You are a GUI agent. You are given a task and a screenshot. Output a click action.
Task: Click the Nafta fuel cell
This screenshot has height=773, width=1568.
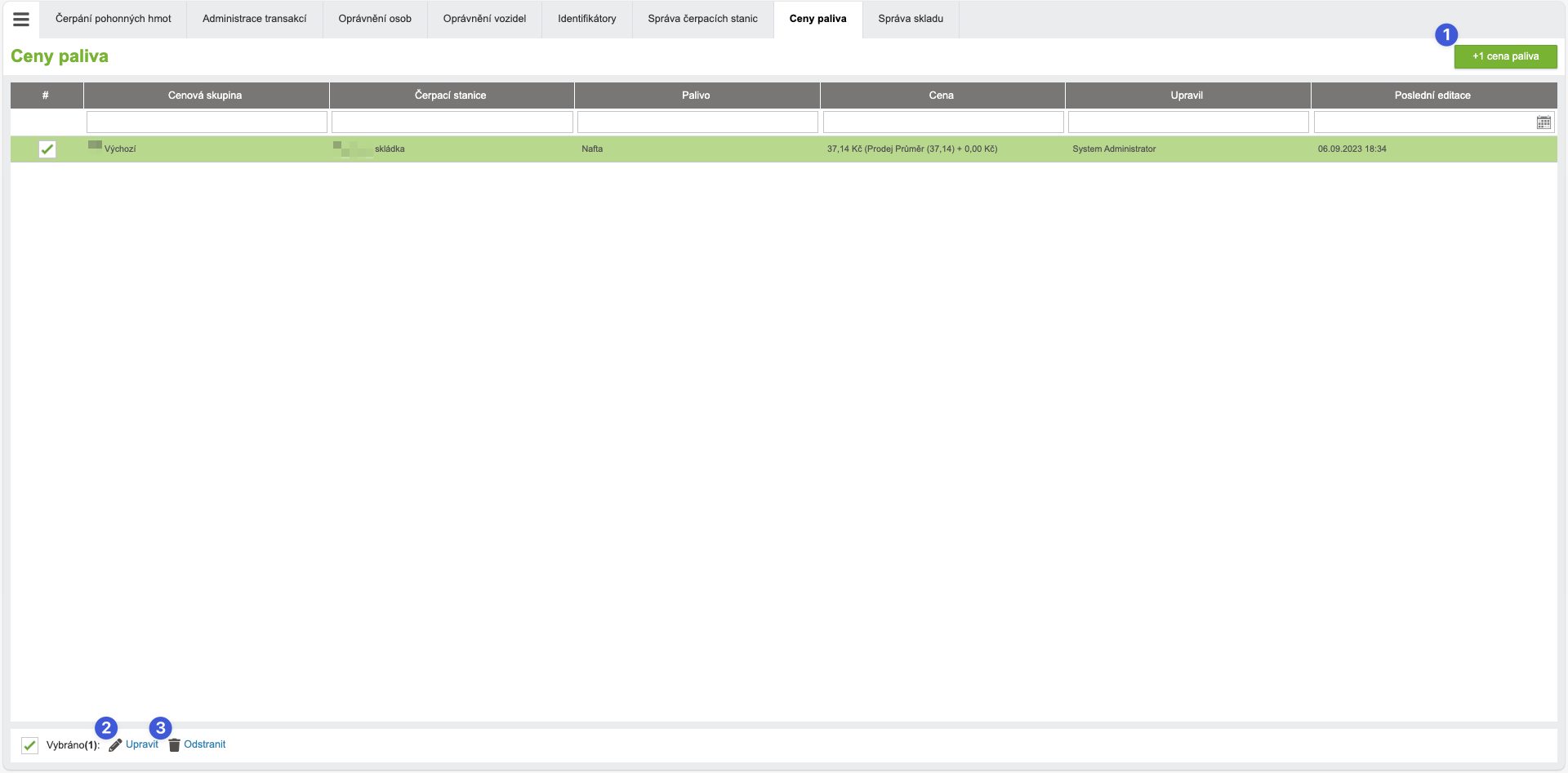click(x=697, y=149)
